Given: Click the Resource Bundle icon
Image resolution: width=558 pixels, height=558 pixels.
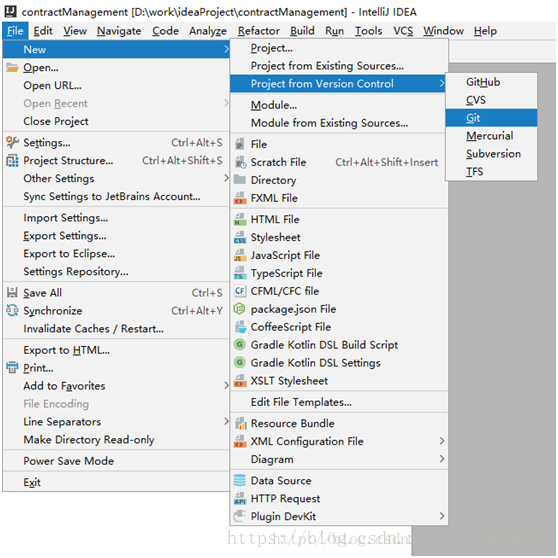Looking at the screenshot, I should 241,423.
